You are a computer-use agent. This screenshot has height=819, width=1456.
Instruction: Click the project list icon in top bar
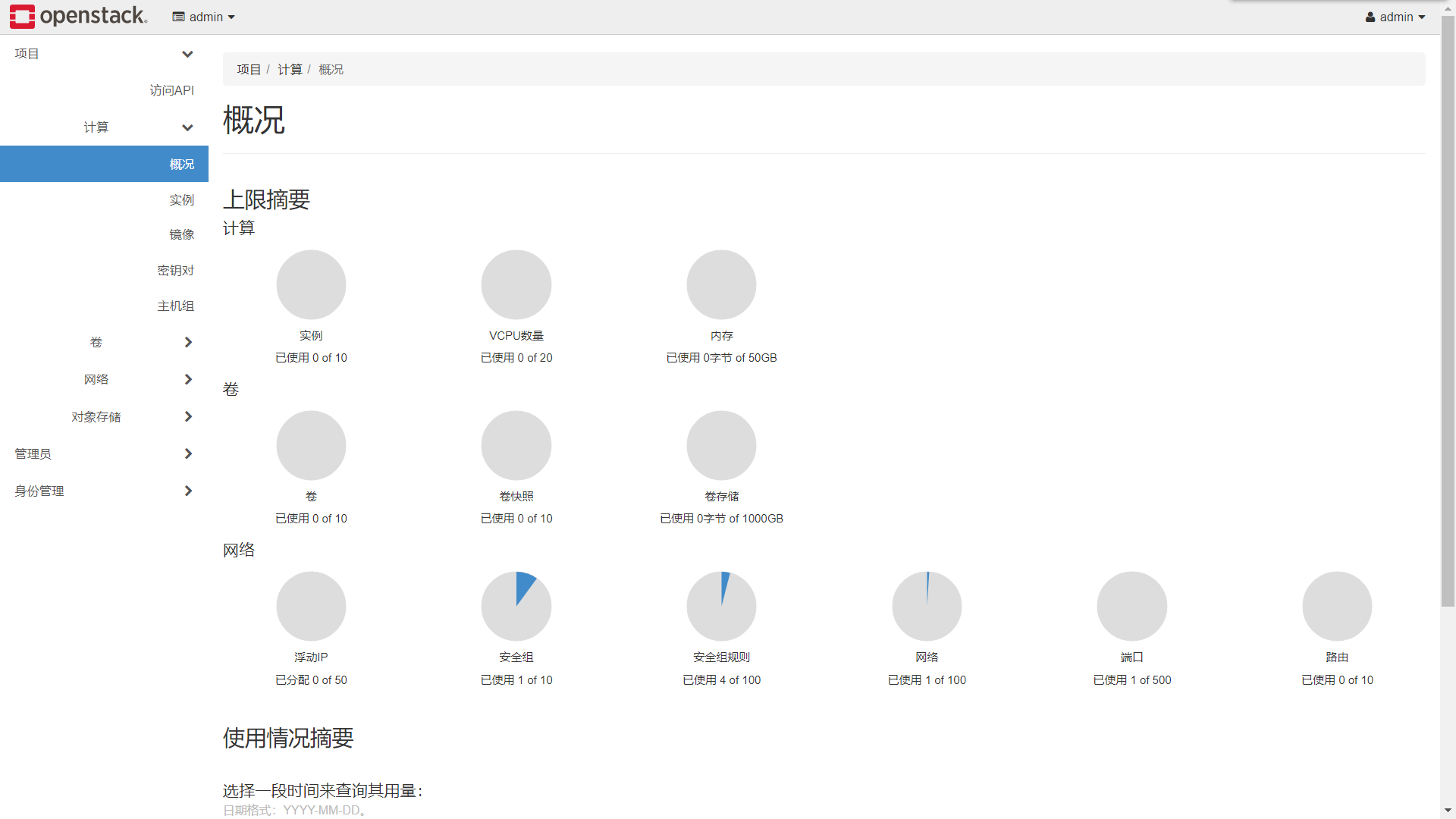(178, 16)
